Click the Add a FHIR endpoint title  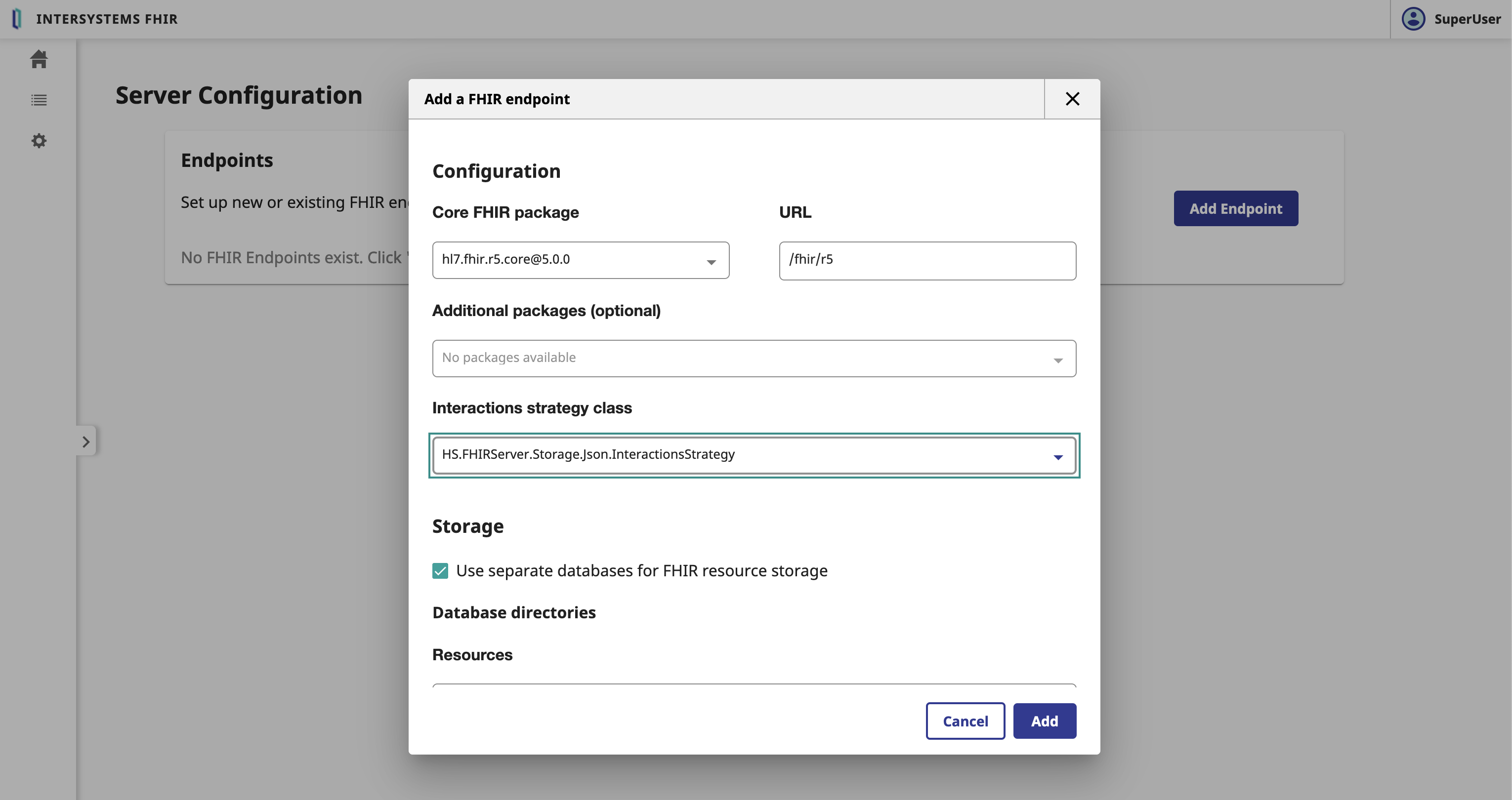[x=497, y=99]
